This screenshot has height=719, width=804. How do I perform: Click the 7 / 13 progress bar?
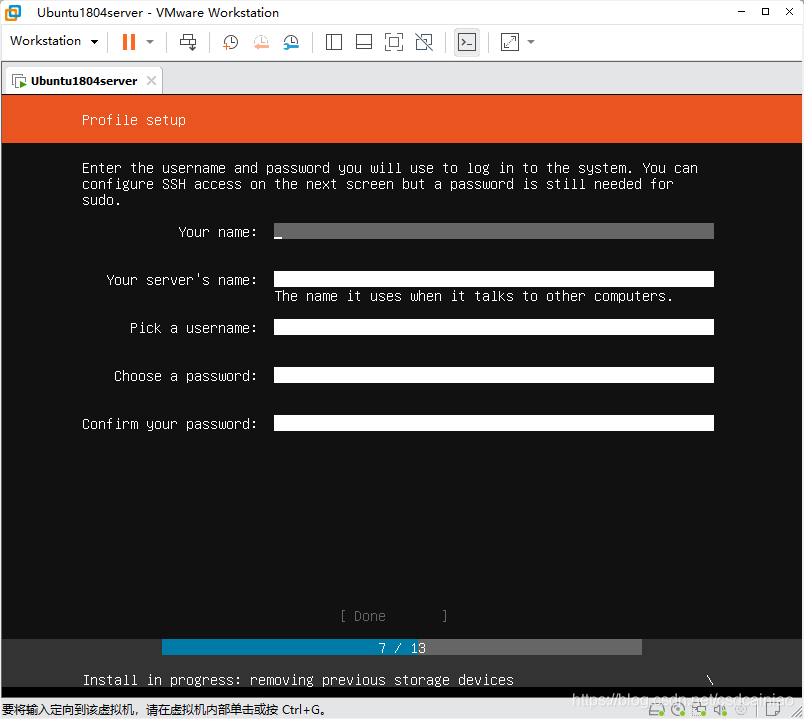[401, 647]
